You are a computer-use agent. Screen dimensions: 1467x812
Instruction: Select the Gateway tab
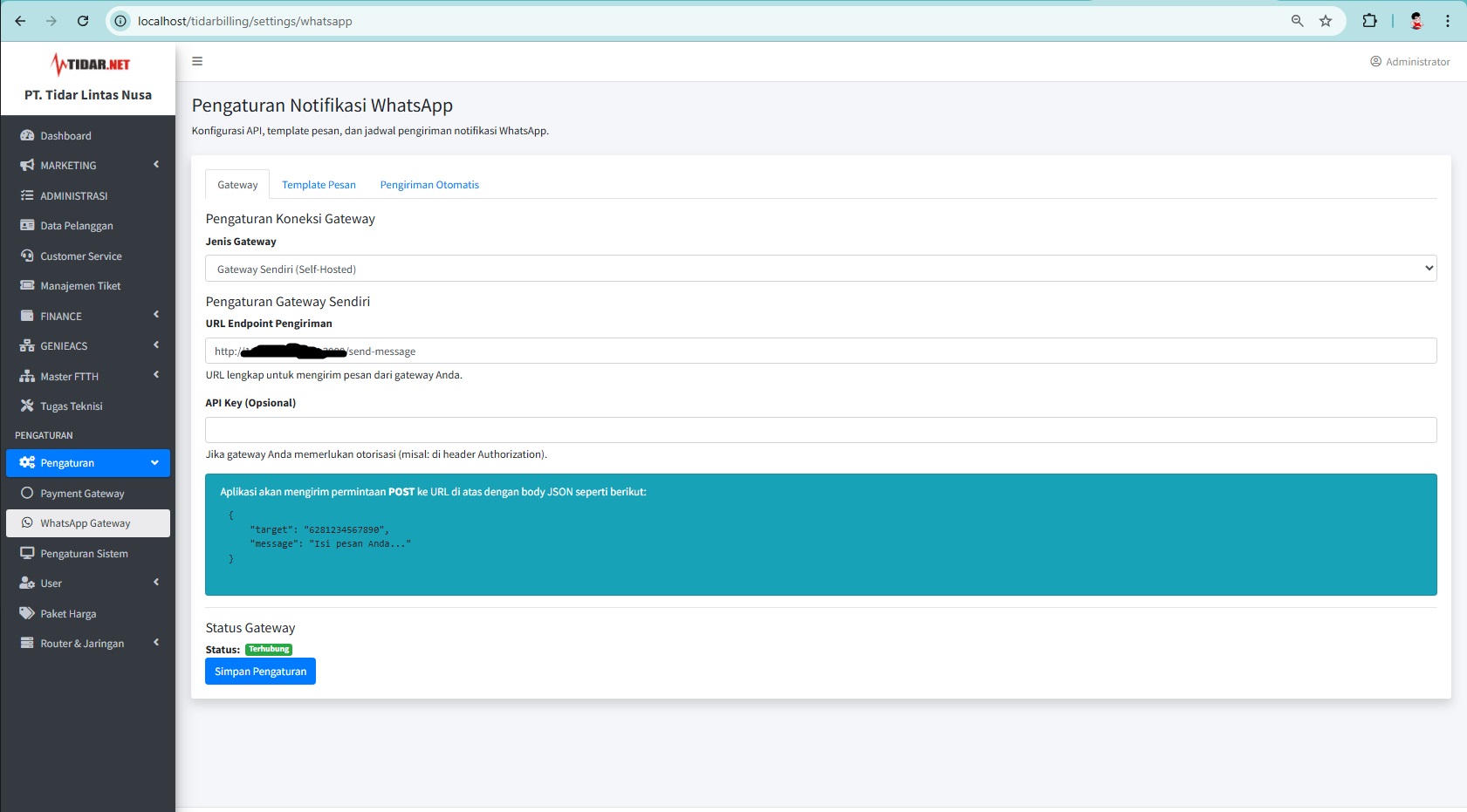[237, 185]
